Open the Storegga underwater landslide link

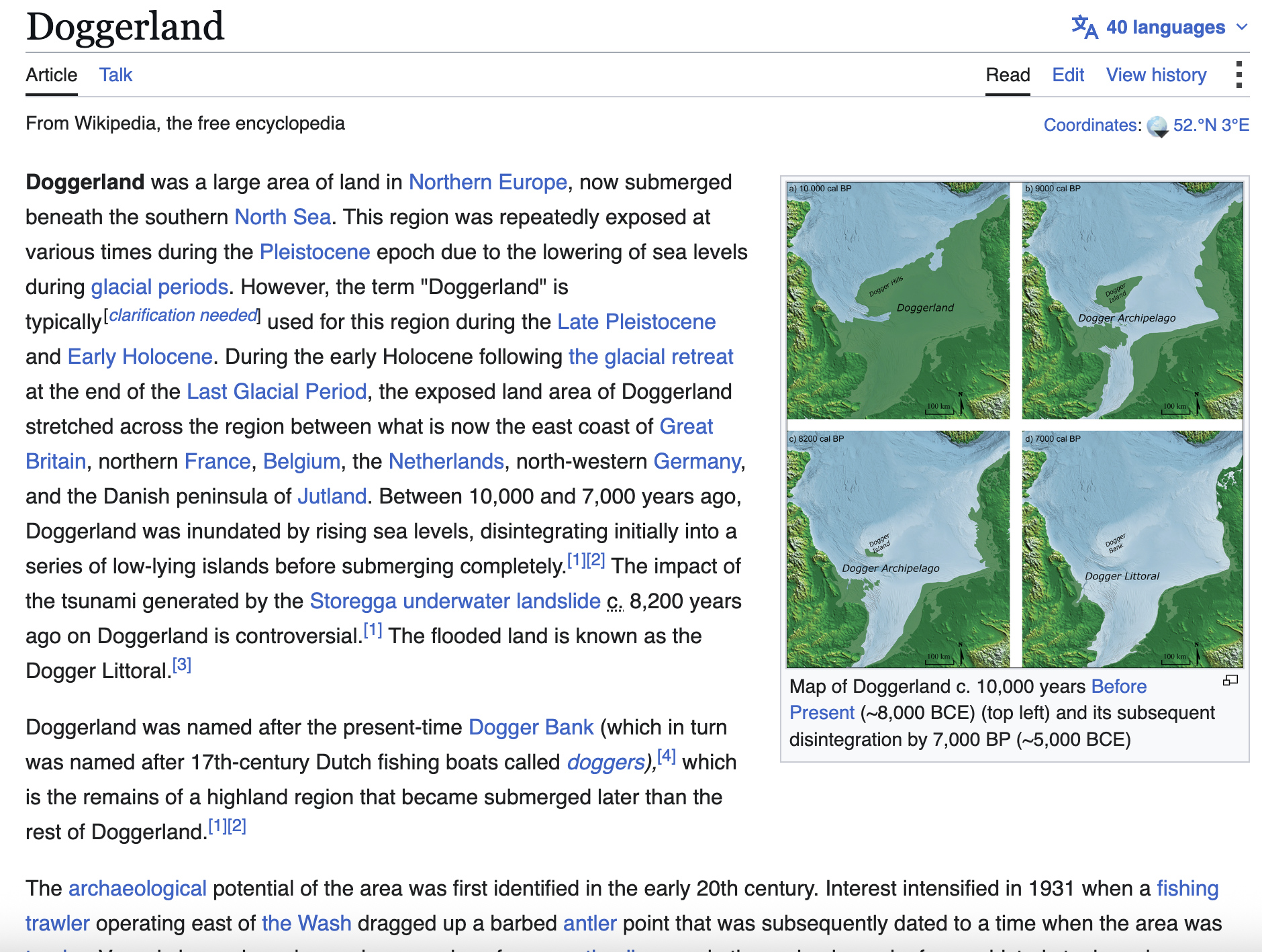tap(455, 601)
